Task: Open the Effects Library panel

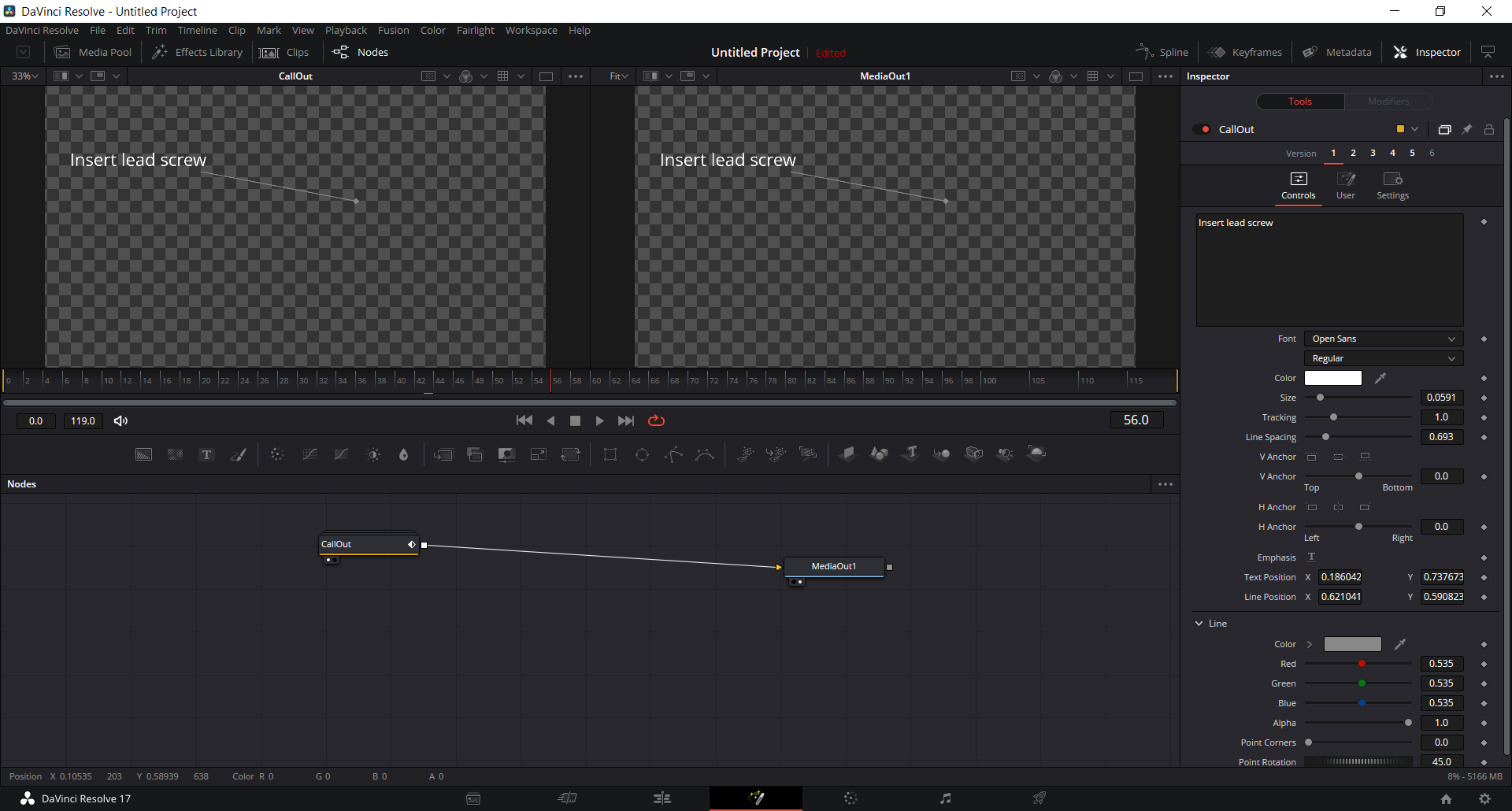Action: [x=198, y=52]
